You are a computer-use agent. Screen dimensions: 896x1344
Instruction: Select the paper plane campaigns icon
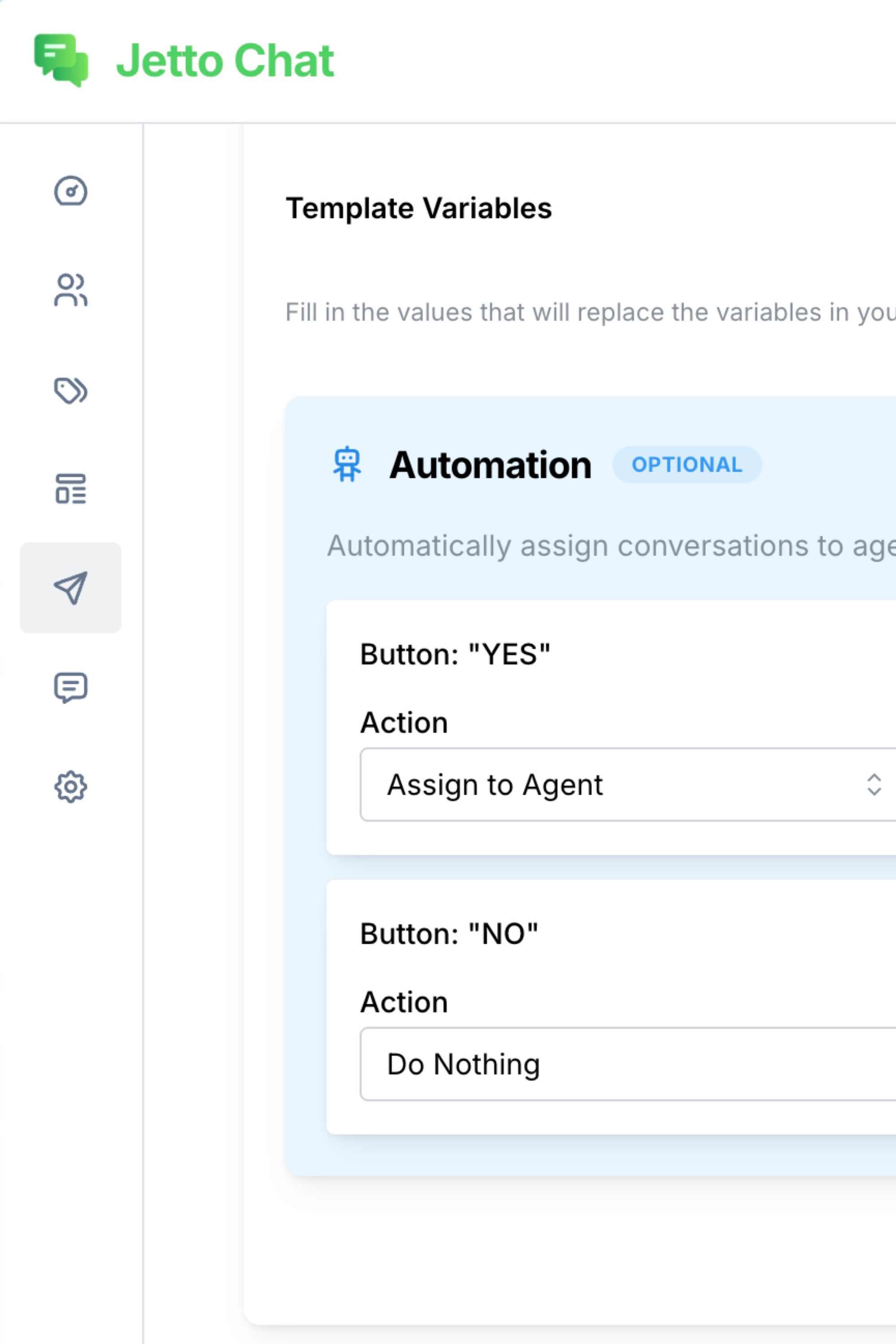point(70,587)
